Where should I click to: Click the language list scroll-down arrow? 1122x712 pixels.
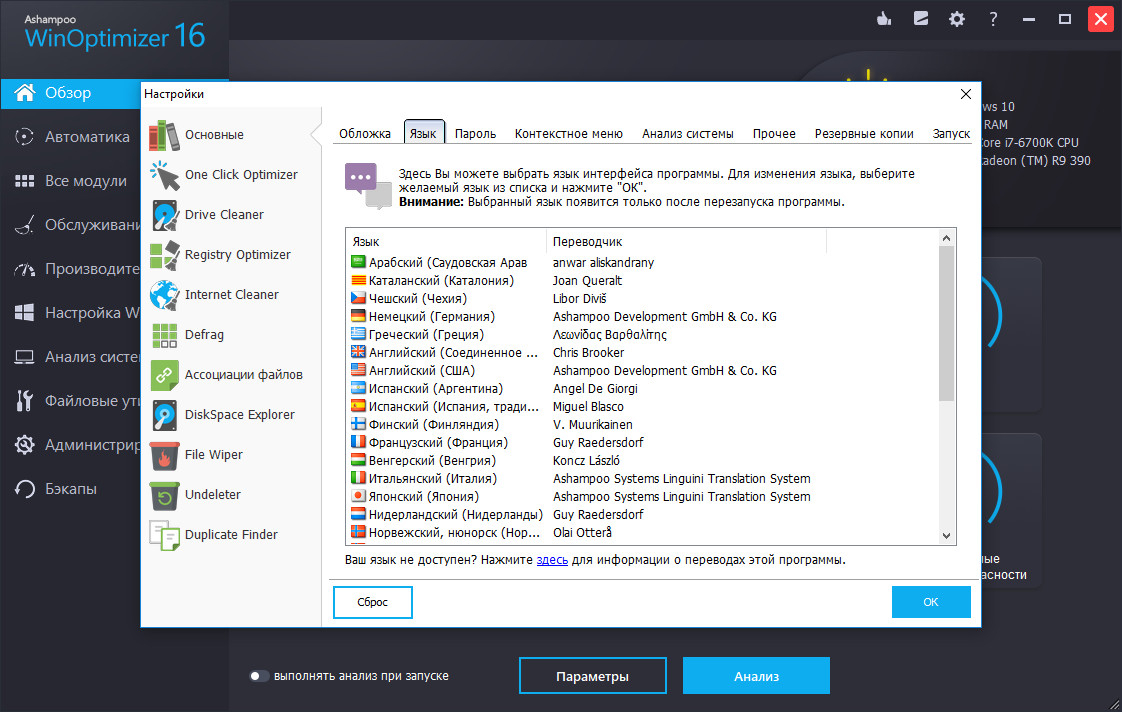947,536
